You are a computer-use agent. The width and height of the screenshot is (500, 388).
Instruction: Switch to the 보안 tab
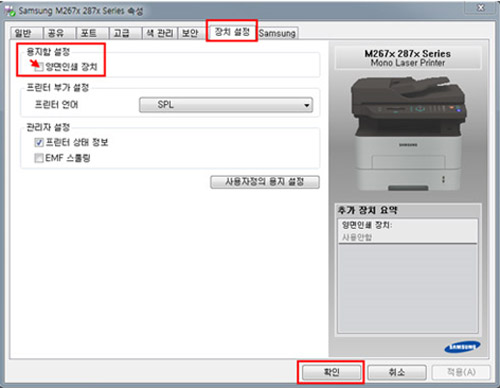tap(191, 33)
